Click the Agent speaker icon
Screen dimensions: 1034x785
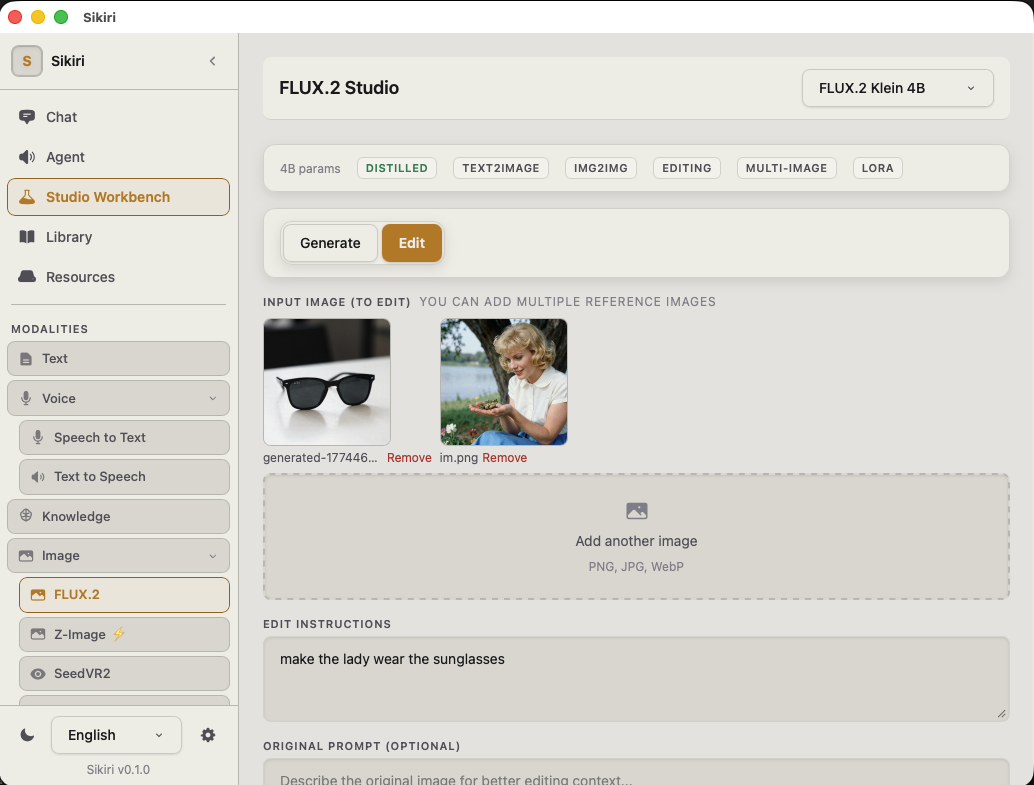[x=27, y=157]
